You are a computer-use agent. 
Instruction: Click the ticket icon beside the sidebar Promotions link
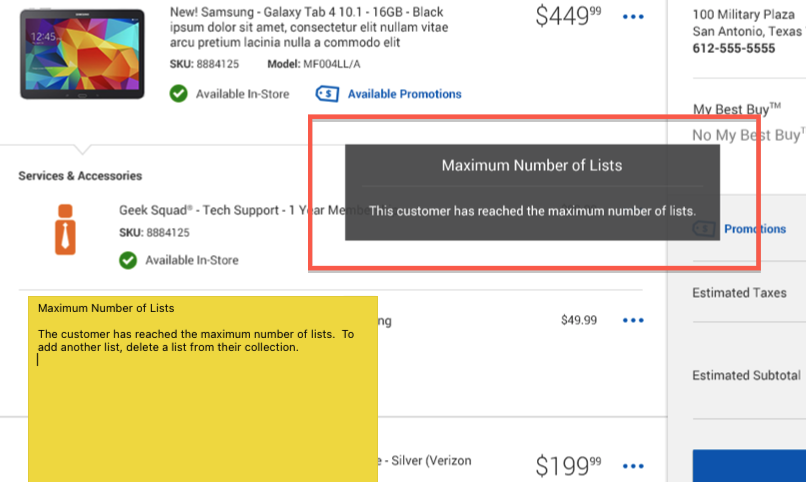(x=704, y=229)
